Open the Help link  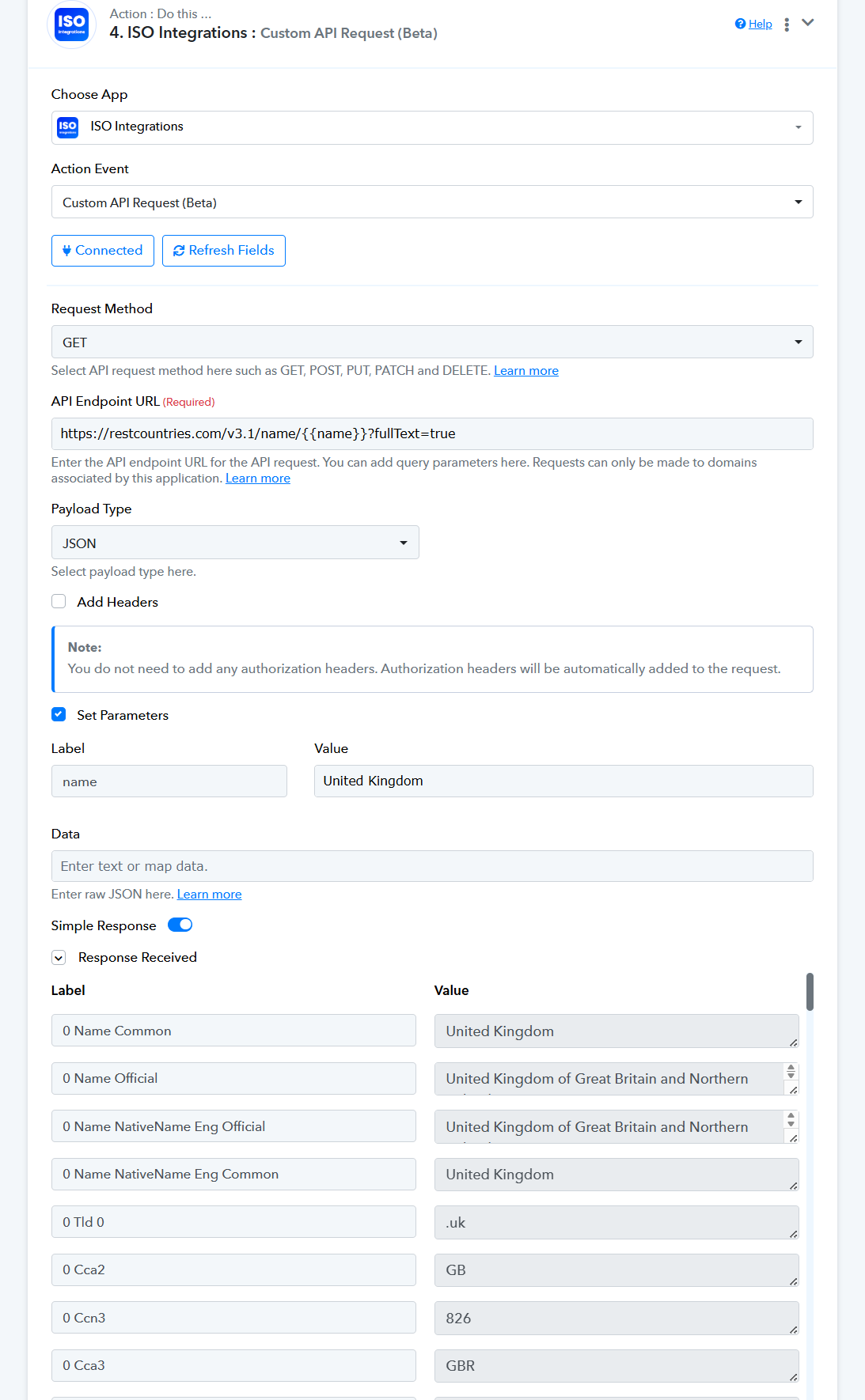coord(753,24)
